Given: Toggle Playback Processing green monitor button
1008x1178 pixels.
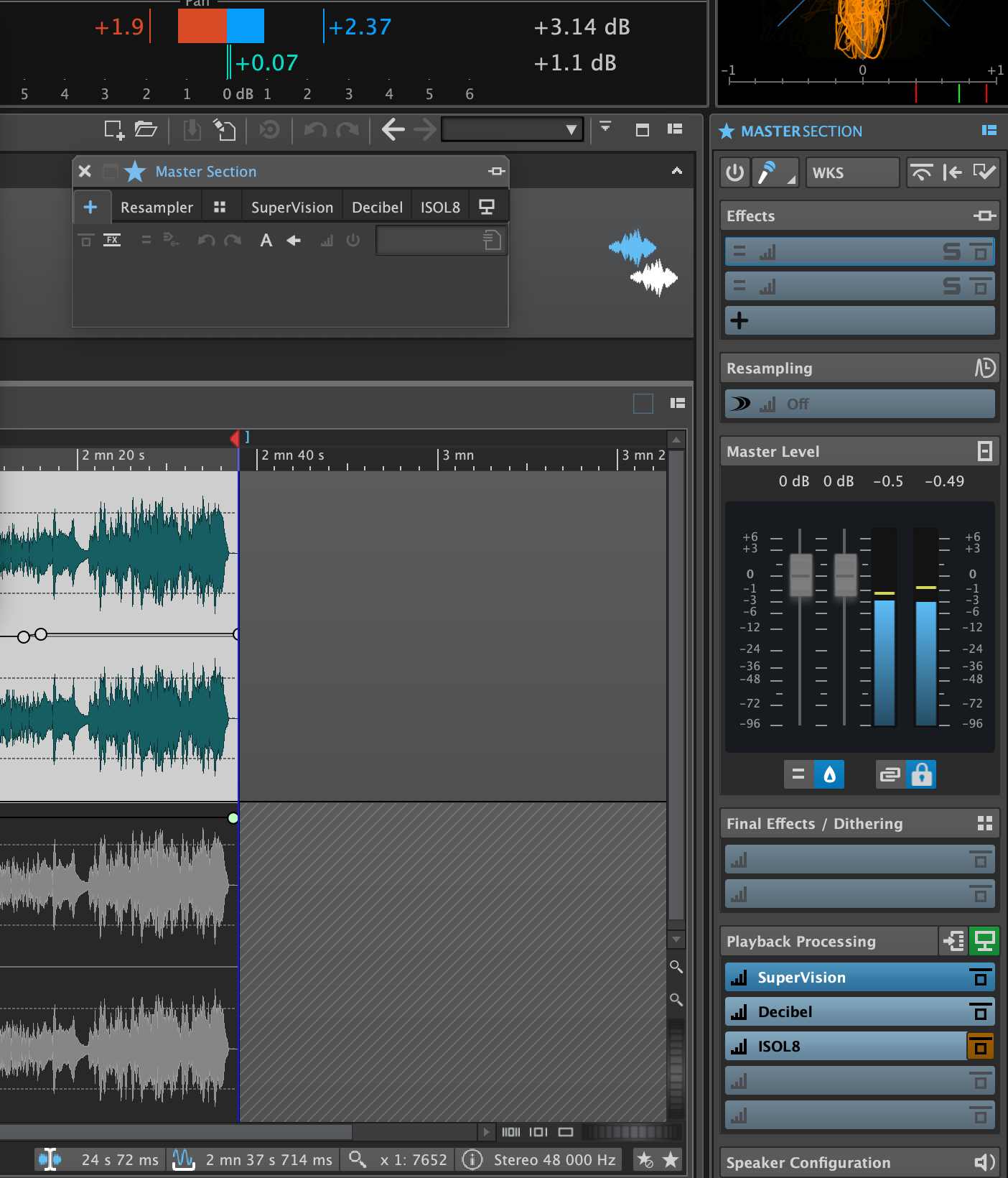Looking at the screenshot, I should [x=984, y=941].
